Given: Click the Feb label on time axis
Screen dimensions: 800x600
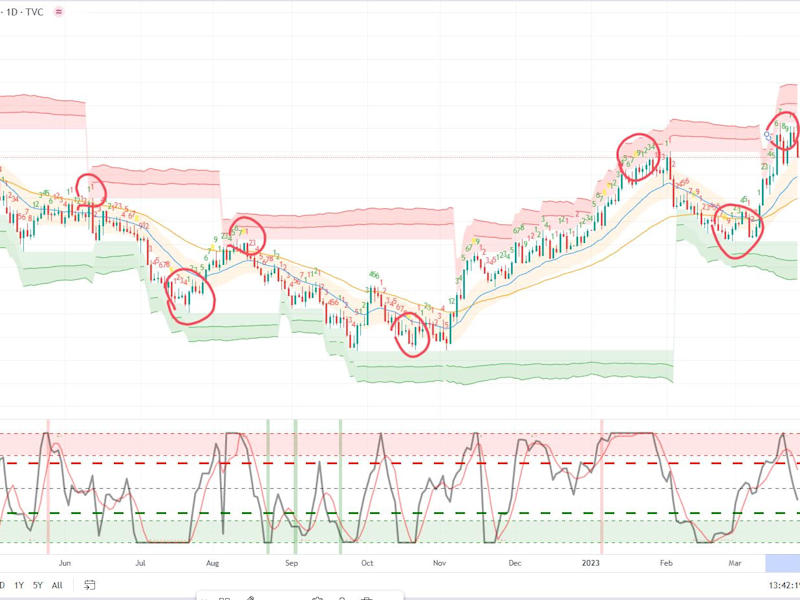Looking at the screenshot, I should click(666, 563).
